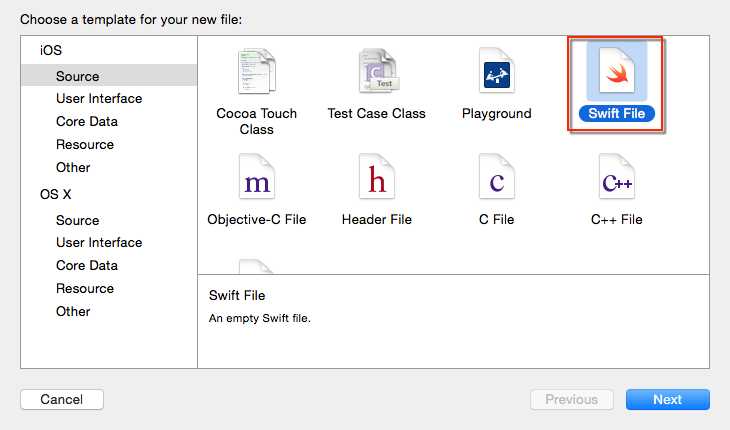This screenshot has height=430, width=730.
Task: Click the Previous button
Action: click(572, 399)
